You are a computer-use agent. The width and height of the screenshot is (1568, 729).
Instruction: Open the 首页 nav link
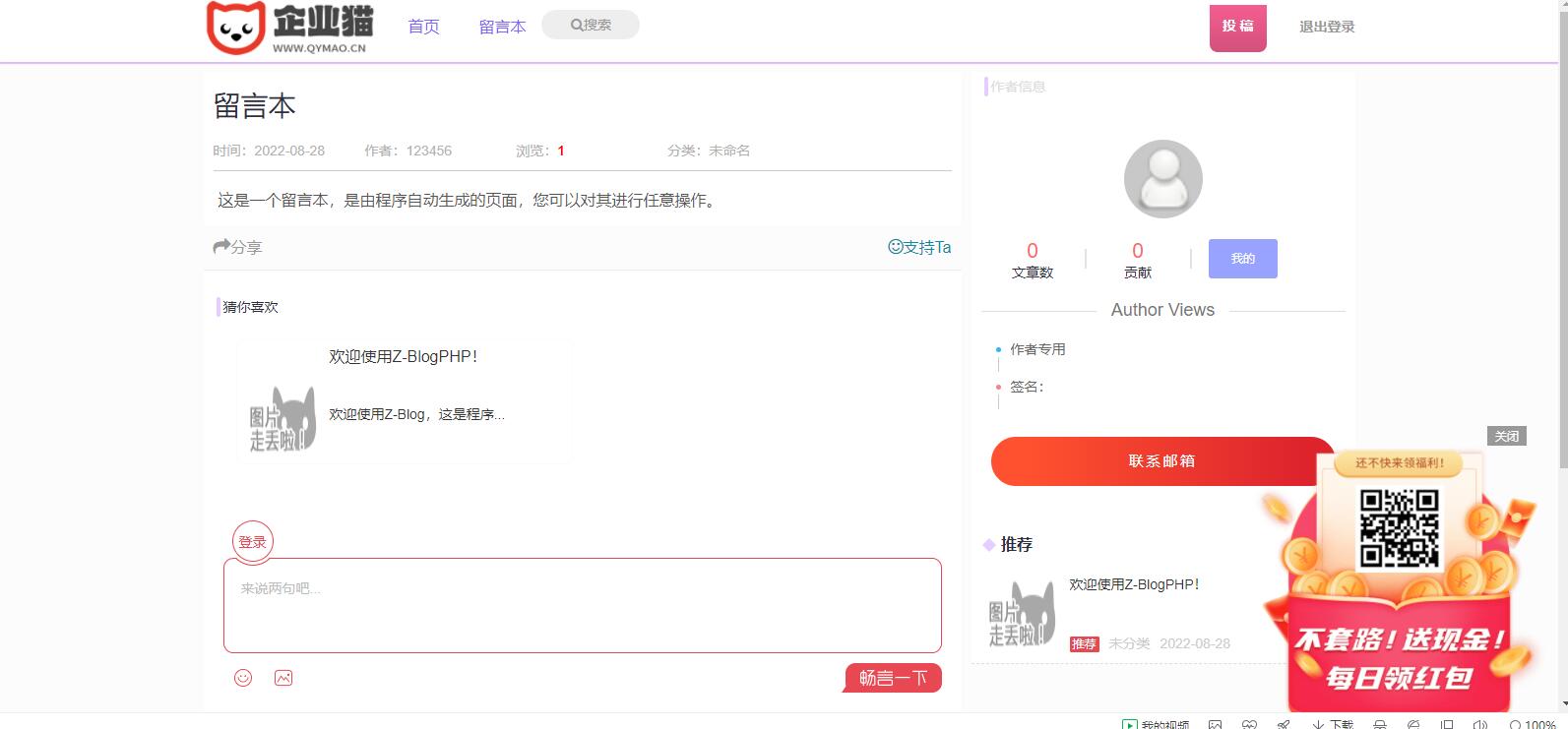point(423,27)
